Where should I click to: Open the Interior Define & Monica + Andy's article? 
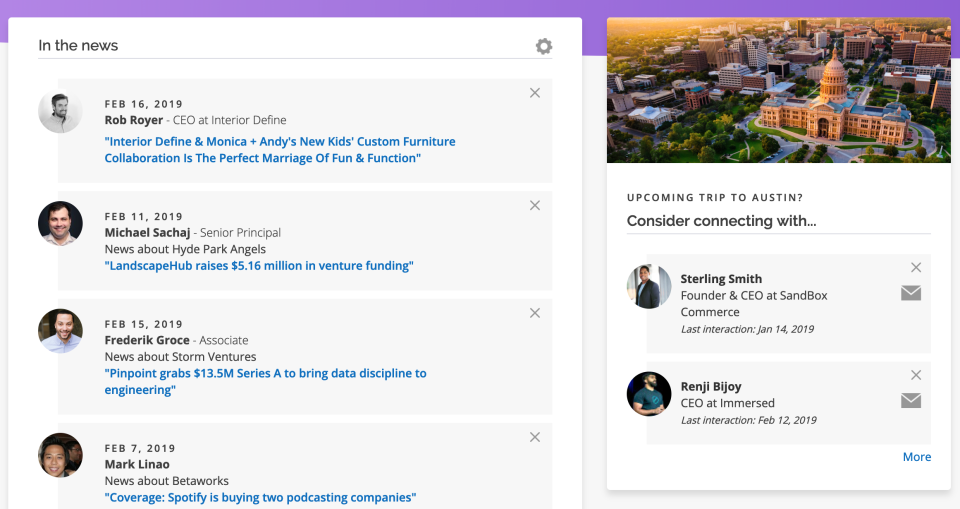click(x=279, y=150)
